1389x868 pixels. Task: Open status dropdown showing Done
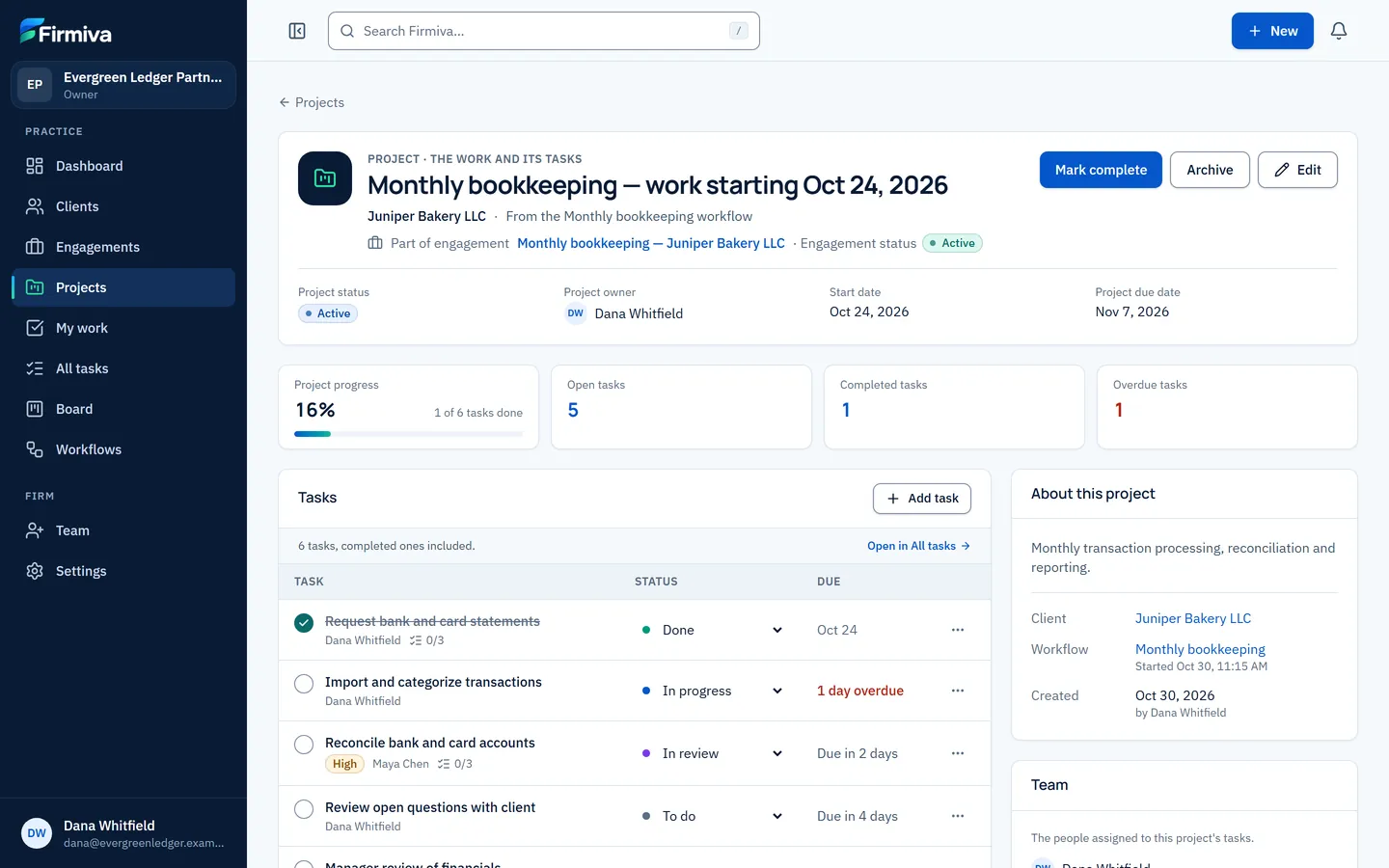(x=712, y=630)
